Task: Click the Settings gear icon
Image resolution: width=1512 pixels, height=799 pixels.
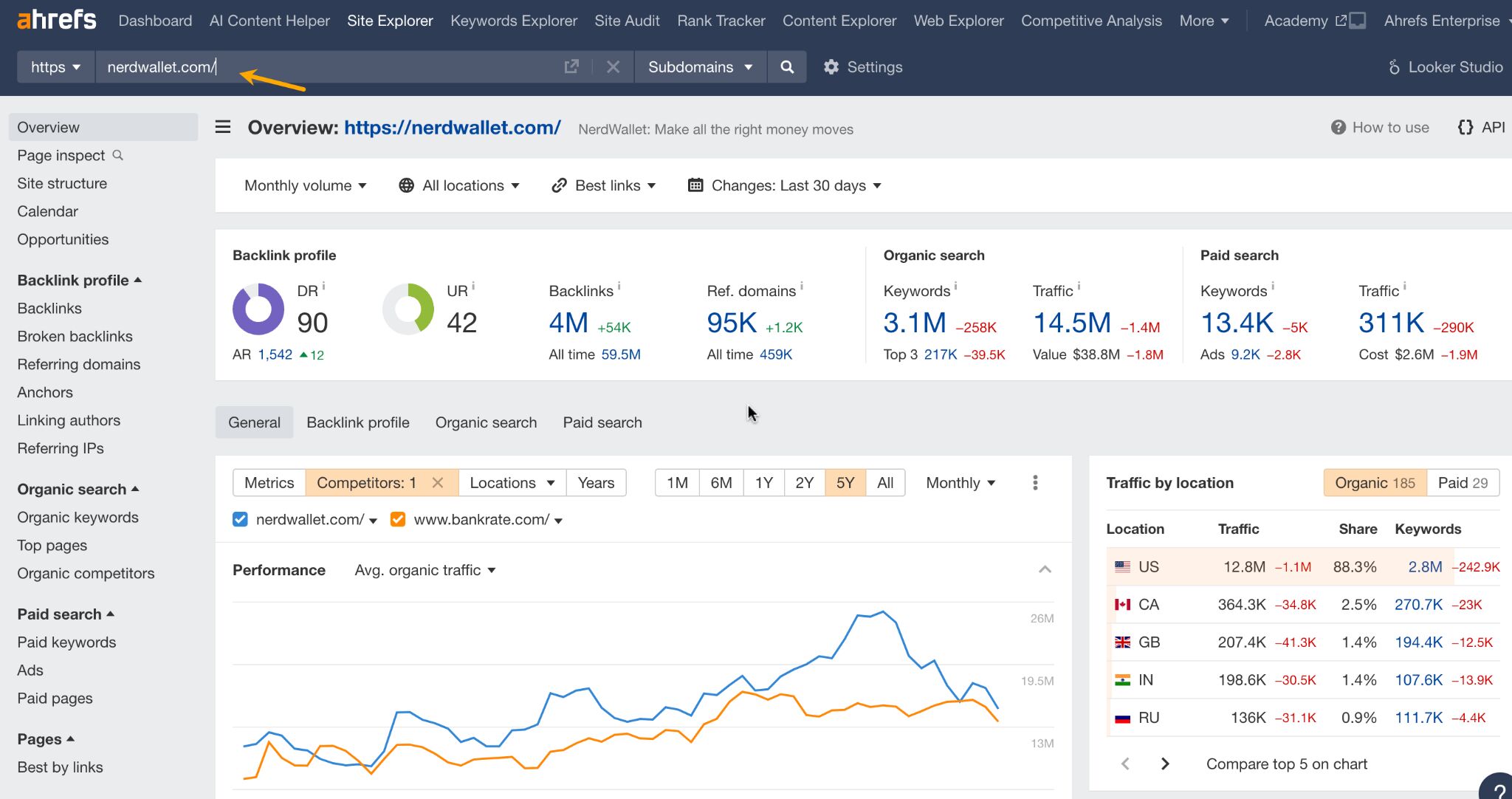Action: 831,67
